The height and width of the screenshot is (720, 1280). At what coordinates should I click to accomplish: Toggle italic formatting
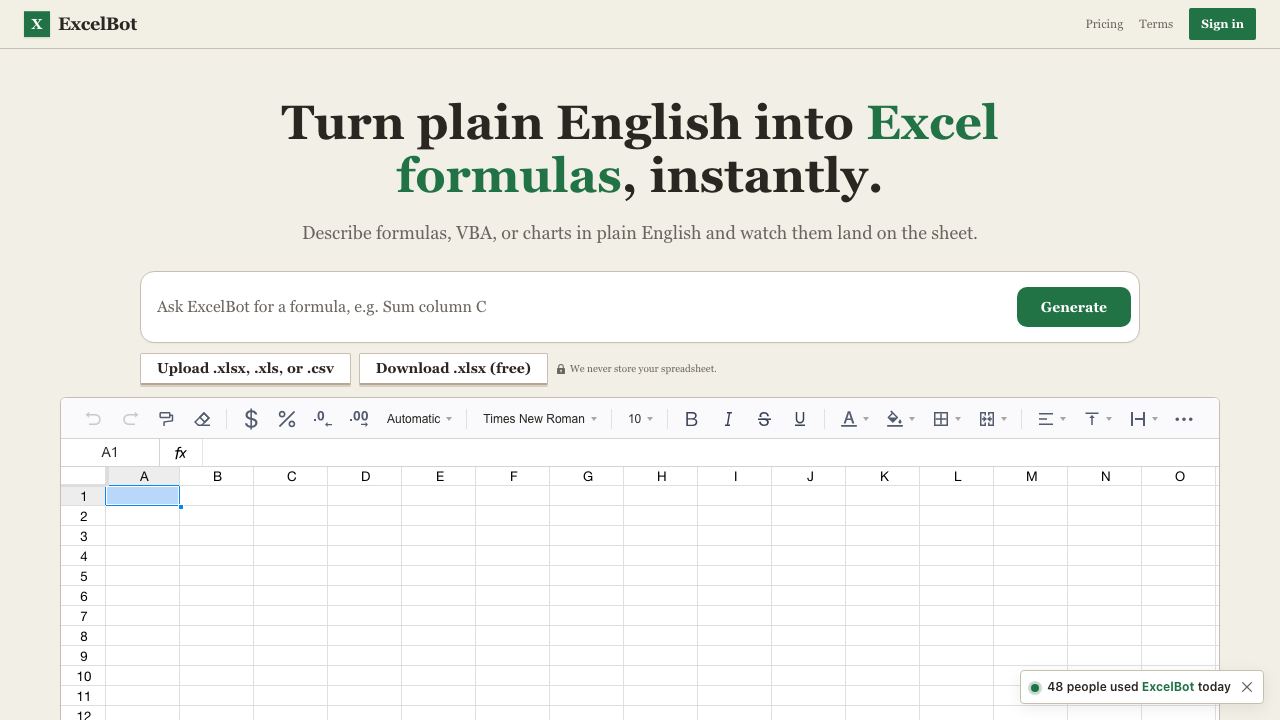[x=727, y=419]
